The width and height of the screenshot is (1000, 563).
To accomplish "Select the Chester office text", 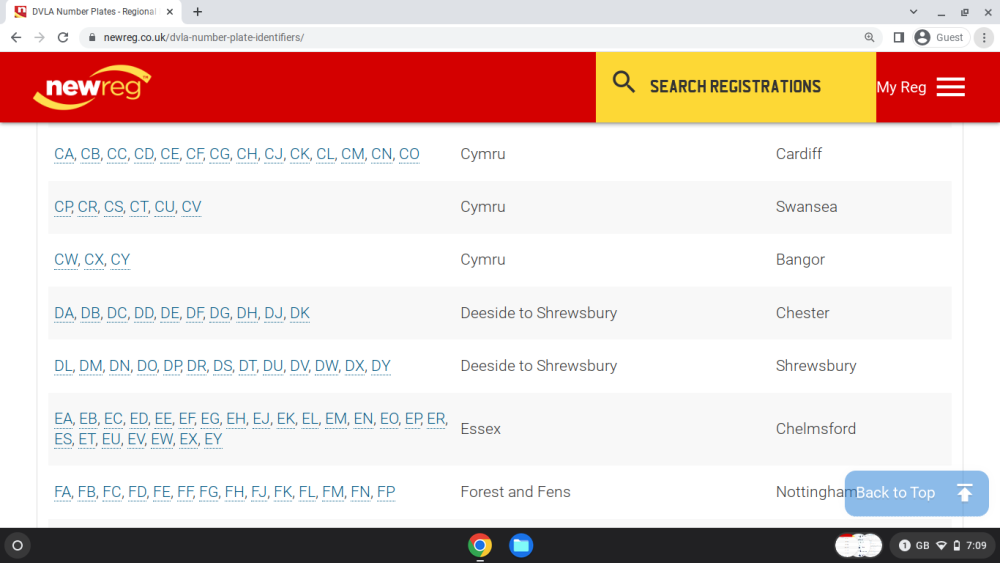I will [802, 313].
